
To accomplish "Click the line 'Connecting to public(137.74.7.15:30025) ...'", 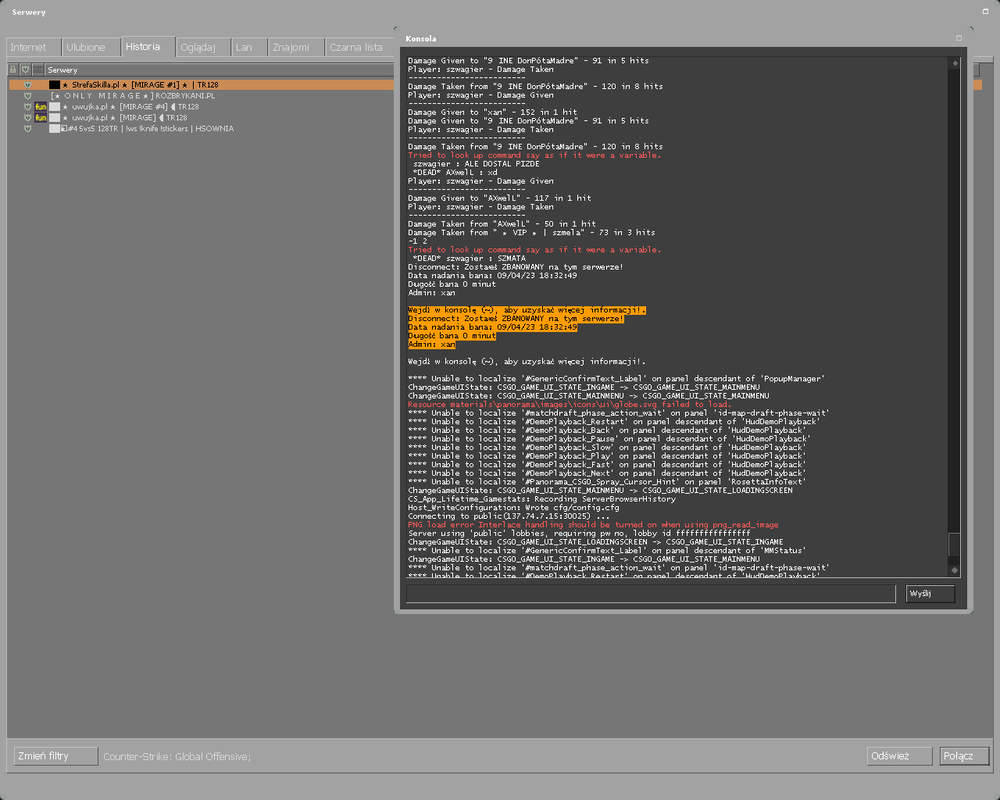I will [508, 516].
